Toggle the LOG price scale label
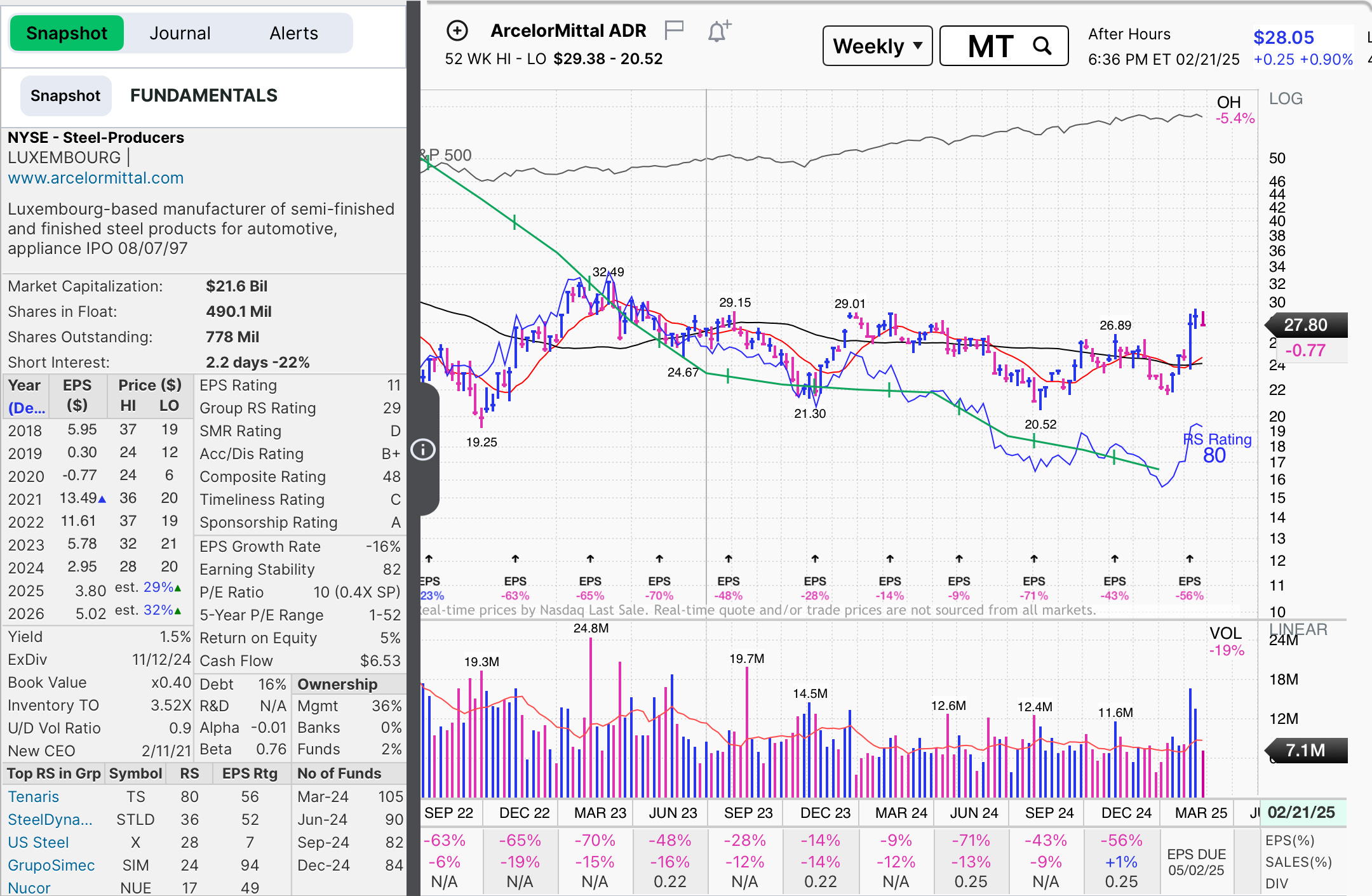The width and height of the screenshot is (1372, 896). 1286,99
